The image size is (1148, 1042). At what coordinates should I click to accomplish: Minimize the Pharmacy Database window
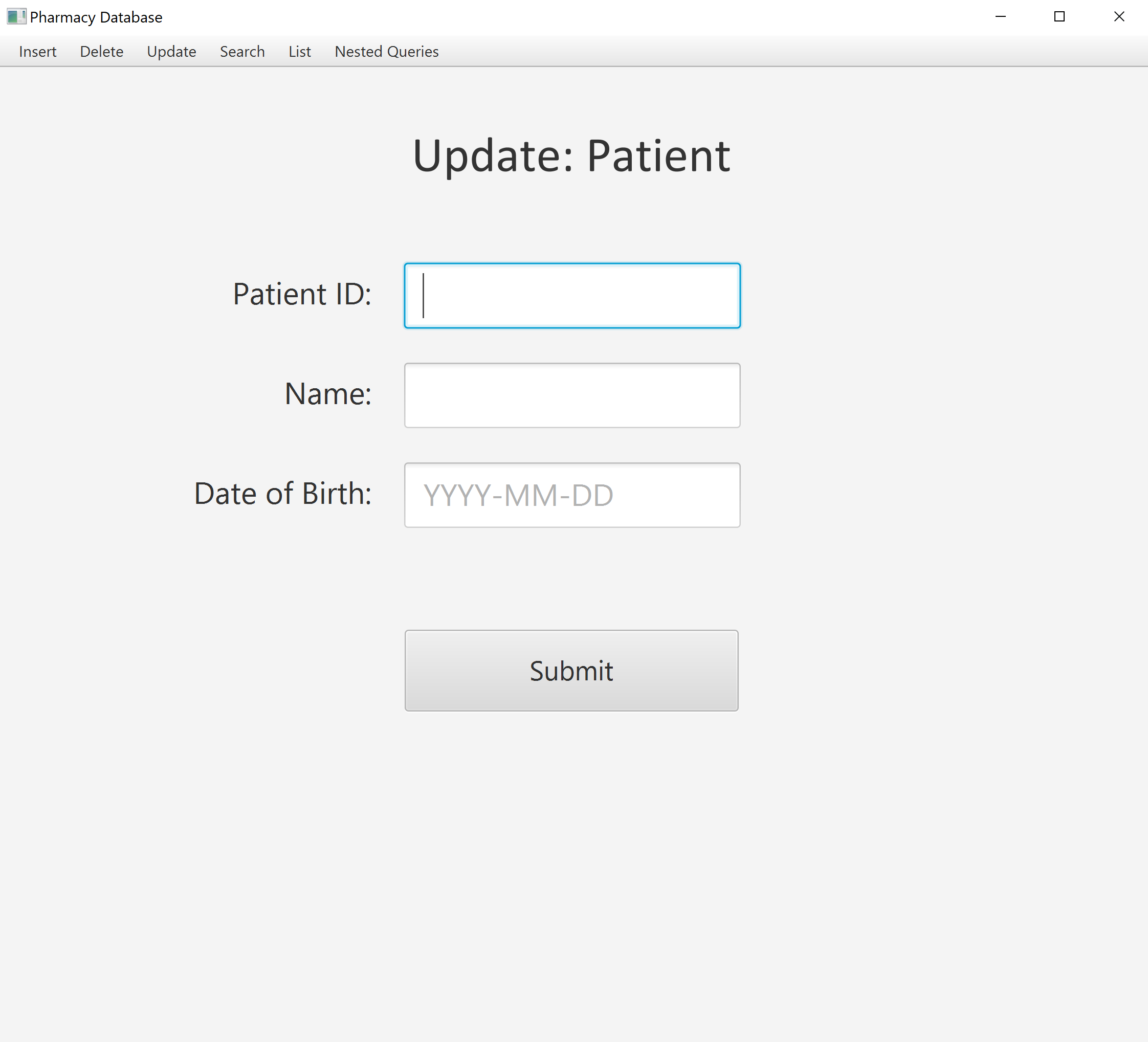pos(1001,16)
